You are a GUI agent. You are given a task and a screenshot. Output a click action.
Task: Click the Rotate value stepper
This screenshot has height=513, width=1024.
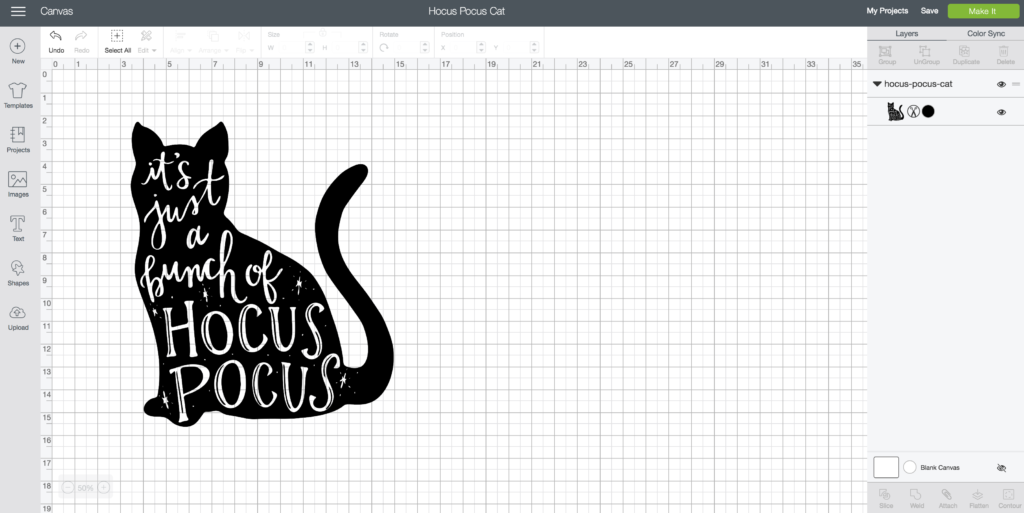424,47
